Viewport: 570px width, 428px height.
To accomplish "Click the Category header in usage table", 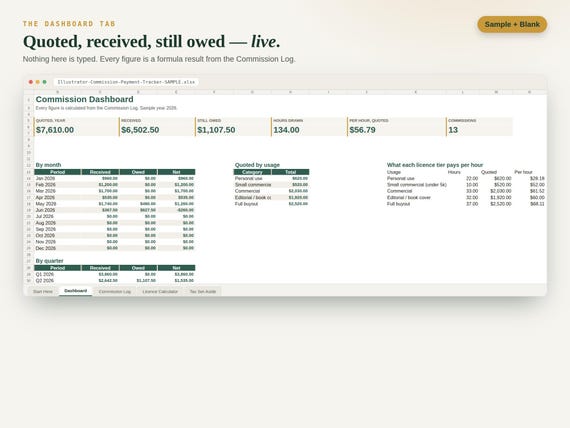I will [252, 172].
